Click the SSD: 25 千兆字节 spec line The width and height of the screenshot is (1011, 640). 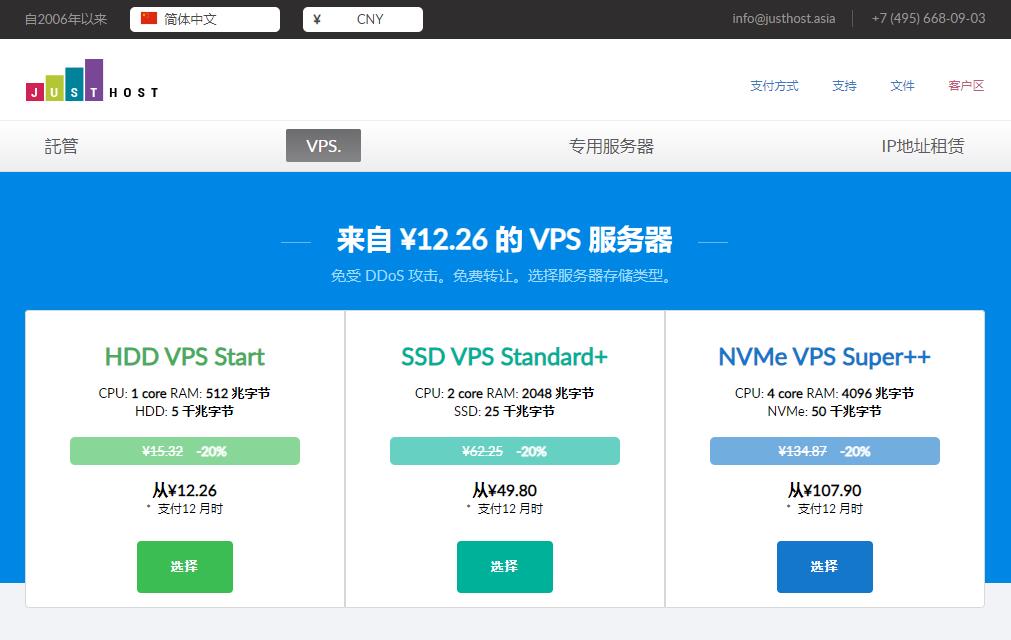504,411
